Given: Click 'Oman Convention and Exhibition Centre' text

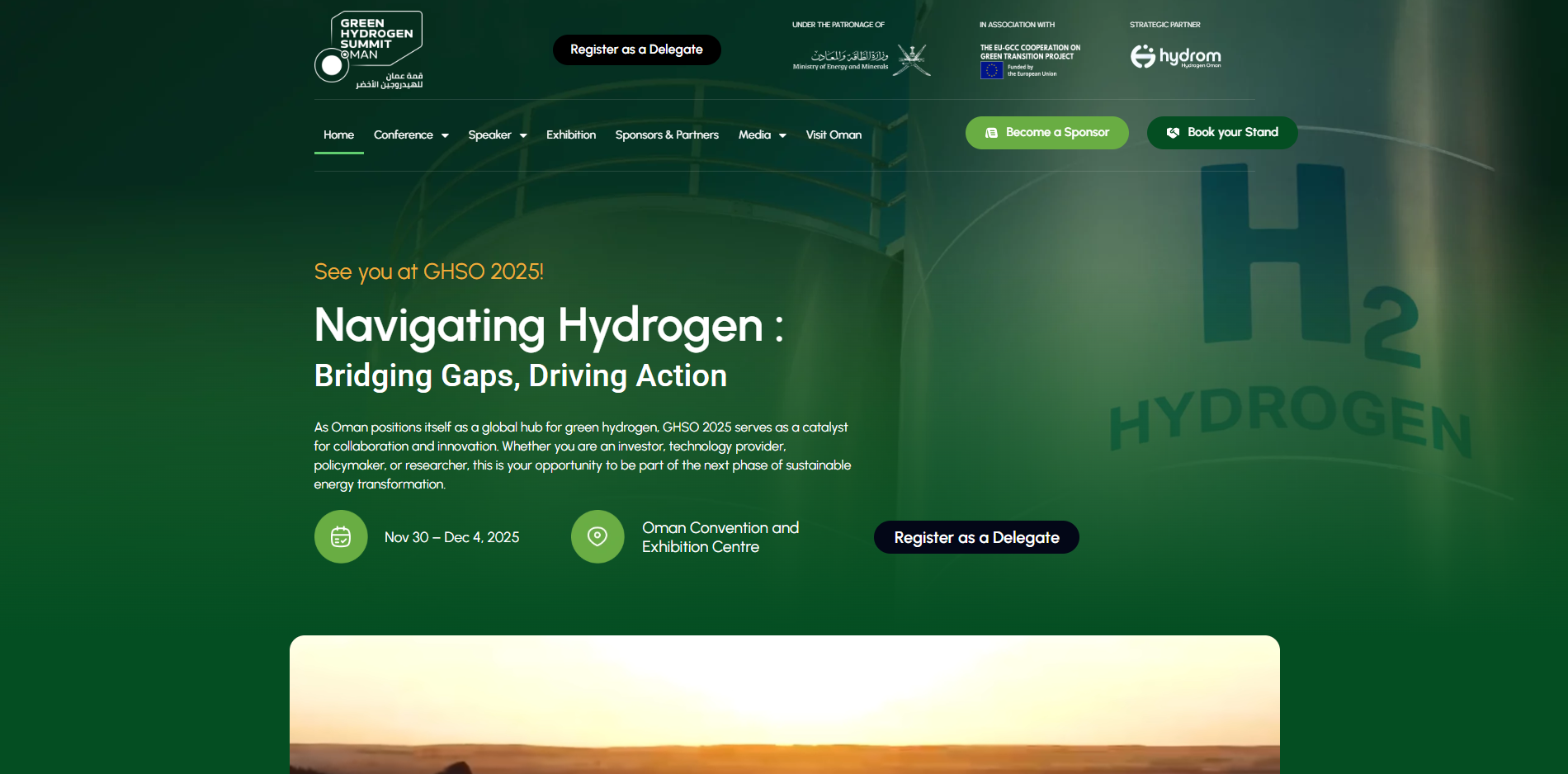Looking at the screenshot, I should click(x=720, y=537).
